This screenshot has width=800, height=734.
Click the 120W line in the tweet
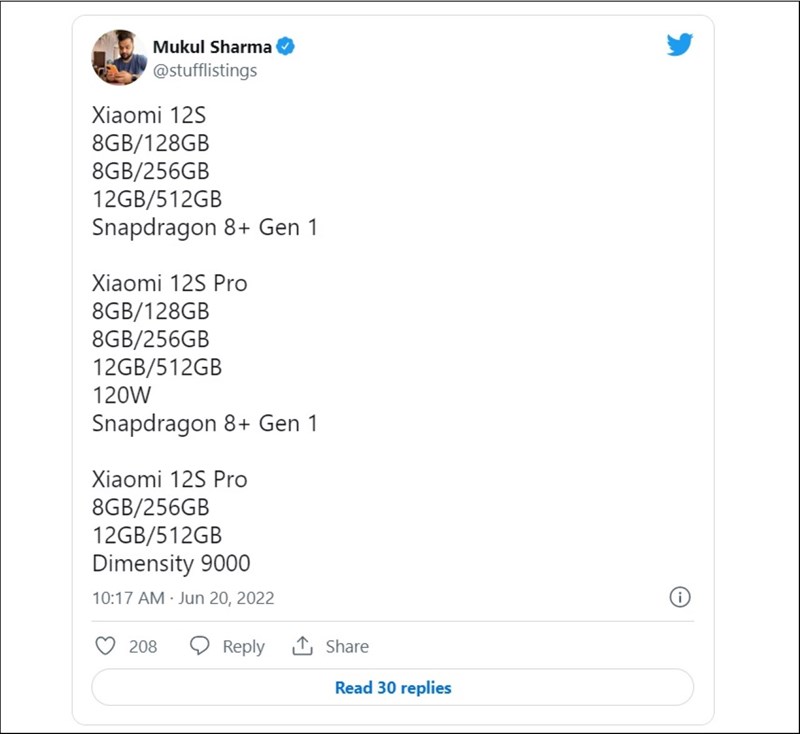point(122,395)
